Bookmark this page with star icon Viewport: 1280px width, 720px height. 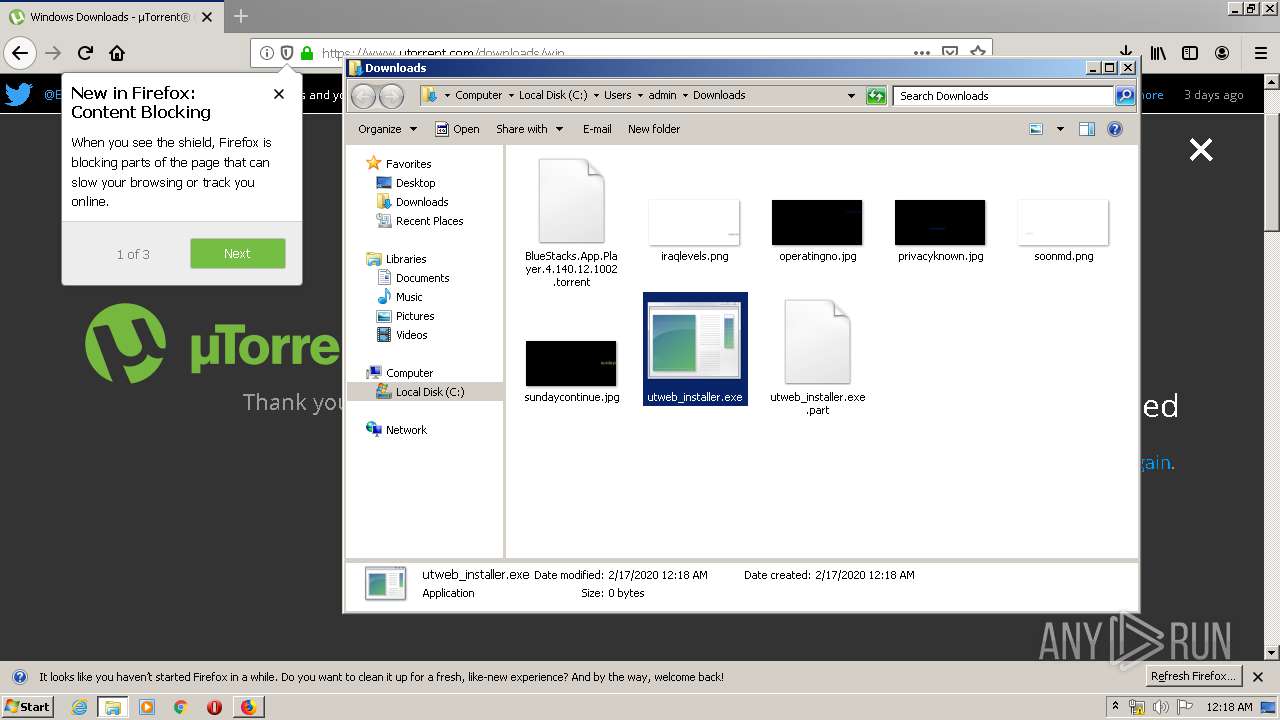coord(977,53)
